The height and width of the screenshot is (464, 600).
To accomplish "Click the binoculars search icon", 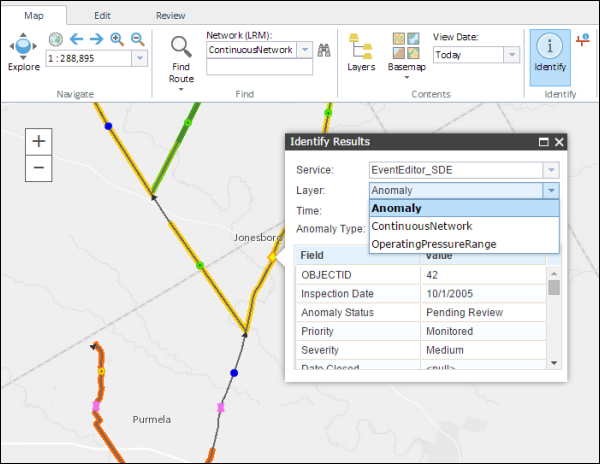I will pyautogui.click(x=323, y=50).
